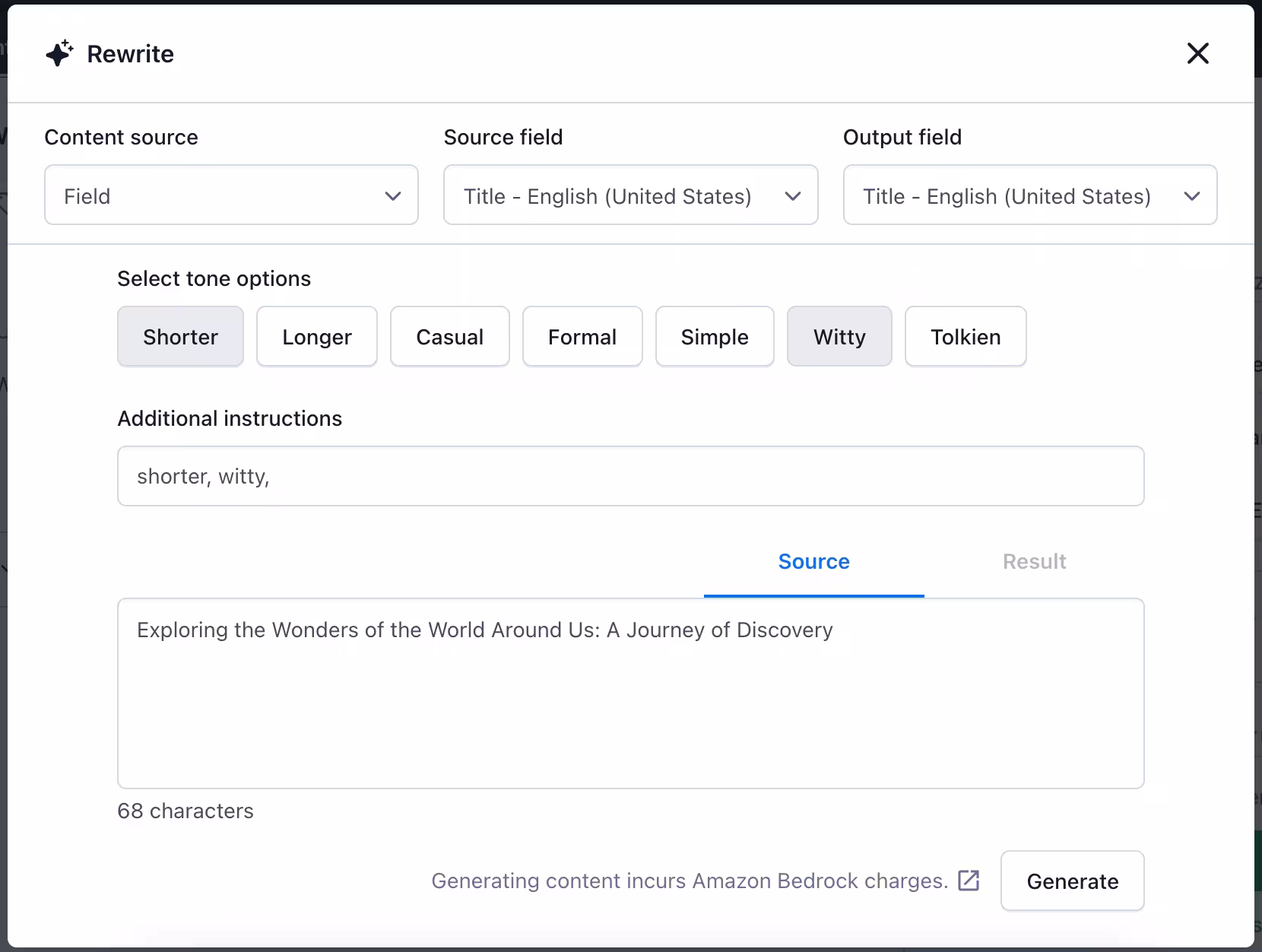This screenshot has height=952, width=1262.
Task: Open the Source field dropdown
Action: (x=630, y=195)
